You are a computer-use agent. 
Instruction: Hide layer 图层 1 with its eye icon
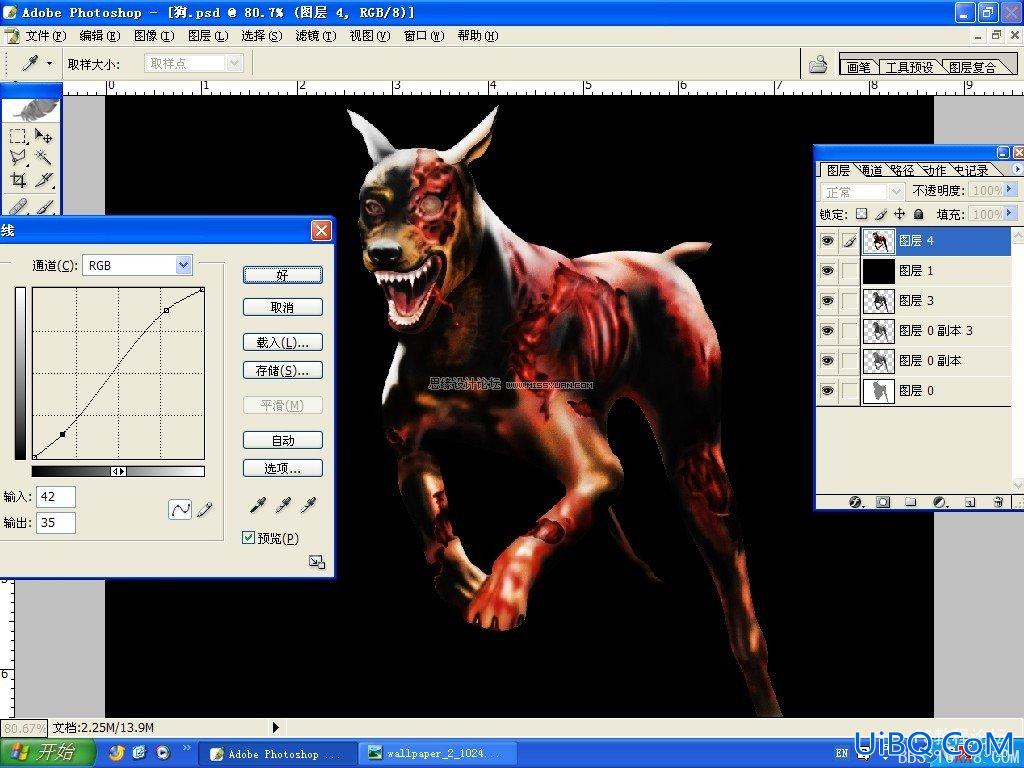(x=827, y=270)
